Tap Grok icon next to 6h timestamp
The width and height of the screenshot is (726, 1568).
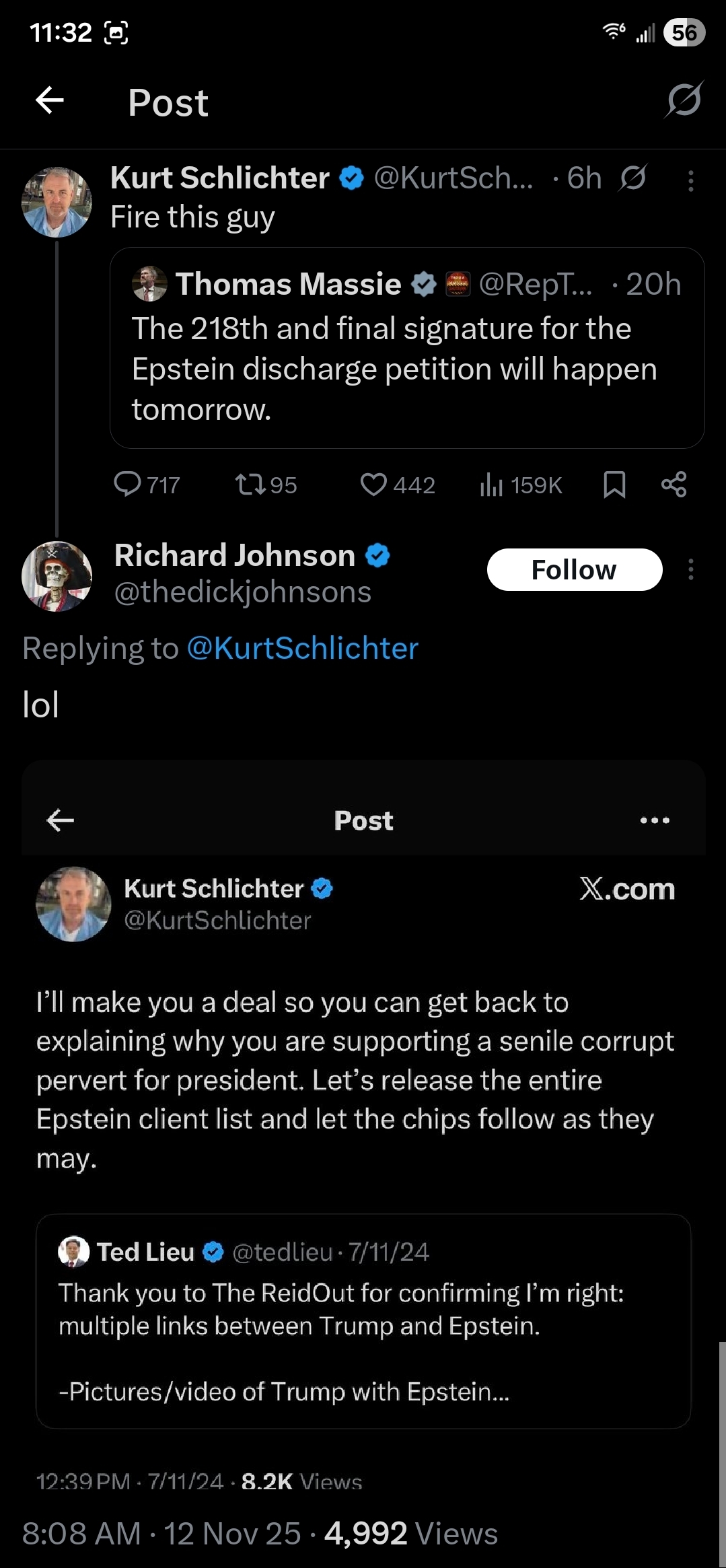click(x=633, y=178)
